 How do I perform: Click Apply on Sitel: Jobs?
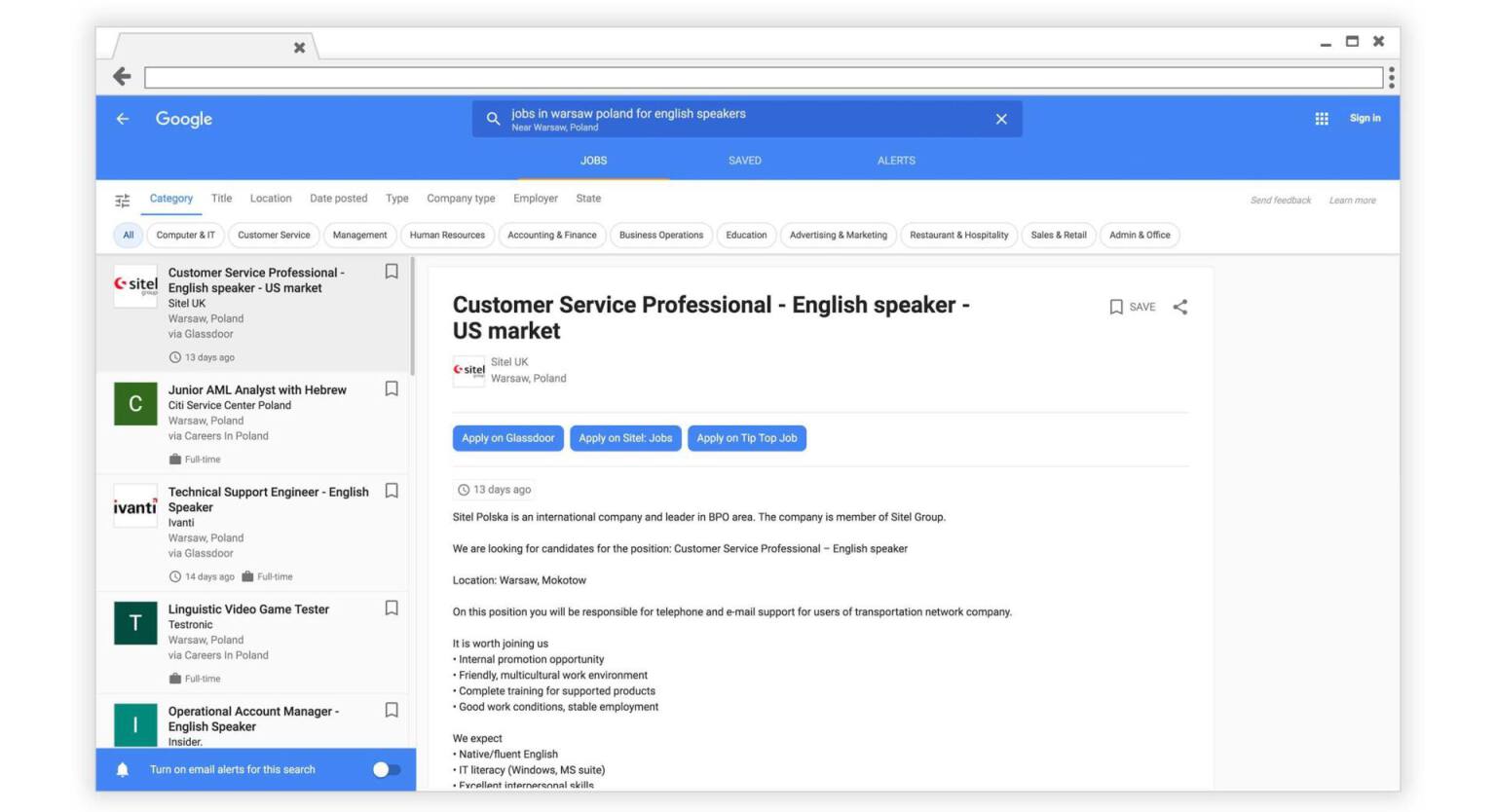click(x=625, y=438)
